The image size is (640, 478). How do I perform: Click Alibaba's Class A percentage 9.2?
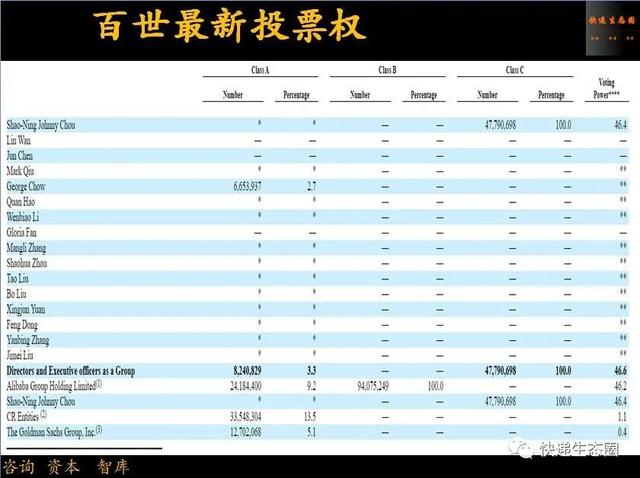pos(311,386)
